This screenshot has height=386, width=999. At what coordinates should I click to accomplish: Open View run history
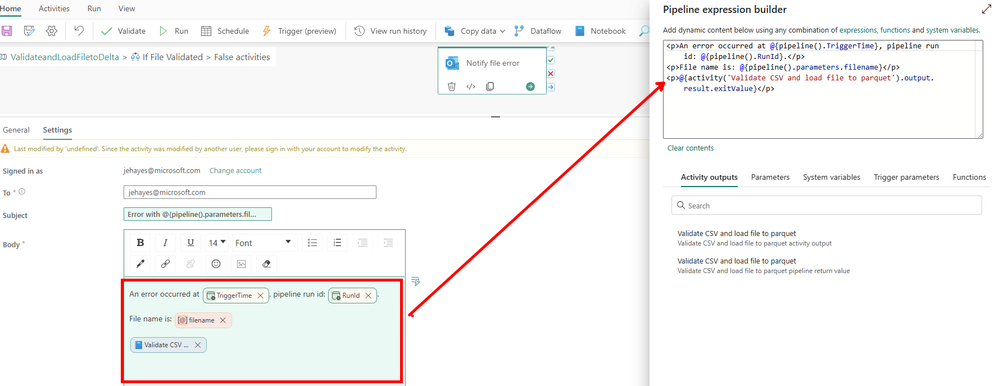pyautogui.click(x=391, y=31)
